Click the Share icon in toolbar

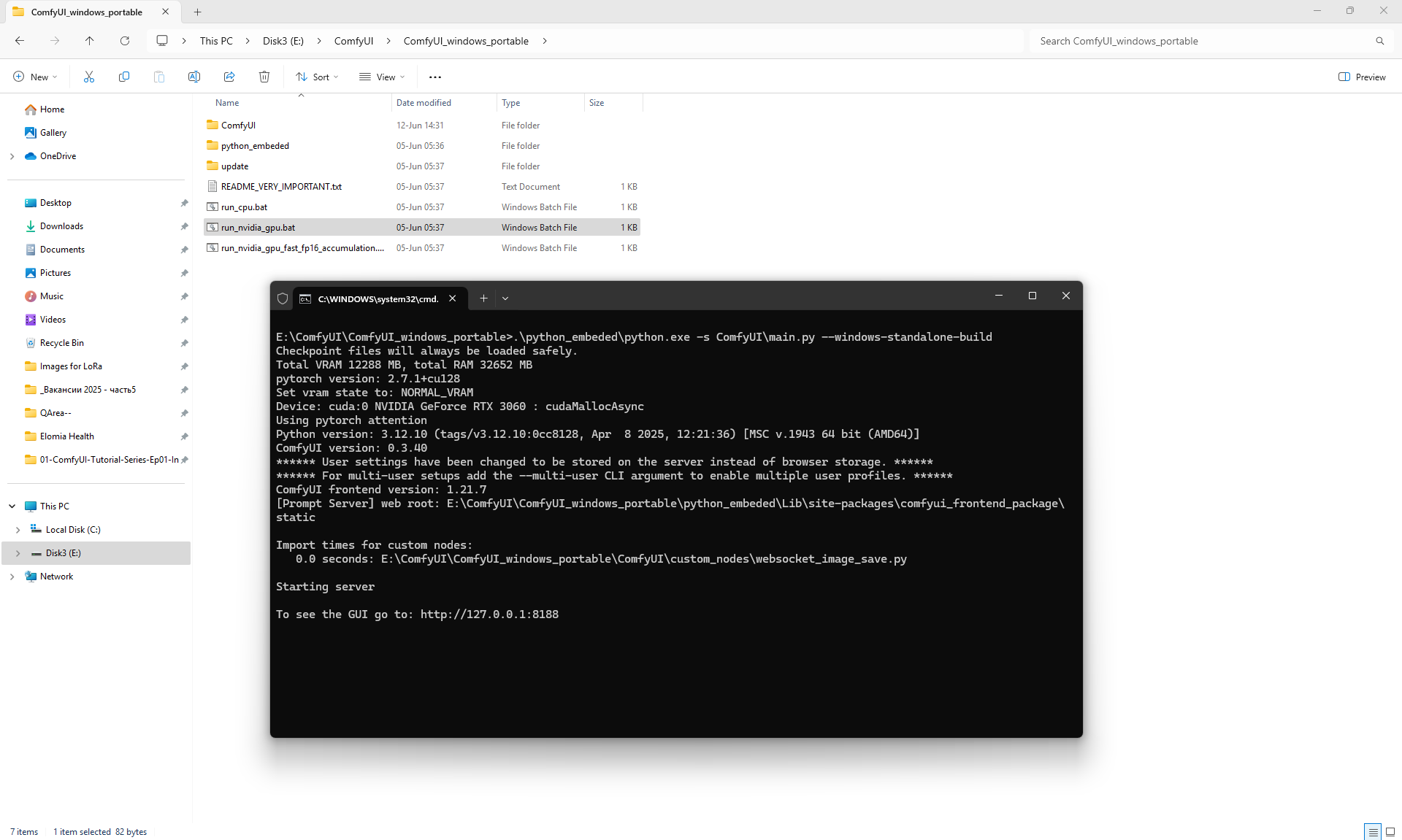(x=229, y=77)
